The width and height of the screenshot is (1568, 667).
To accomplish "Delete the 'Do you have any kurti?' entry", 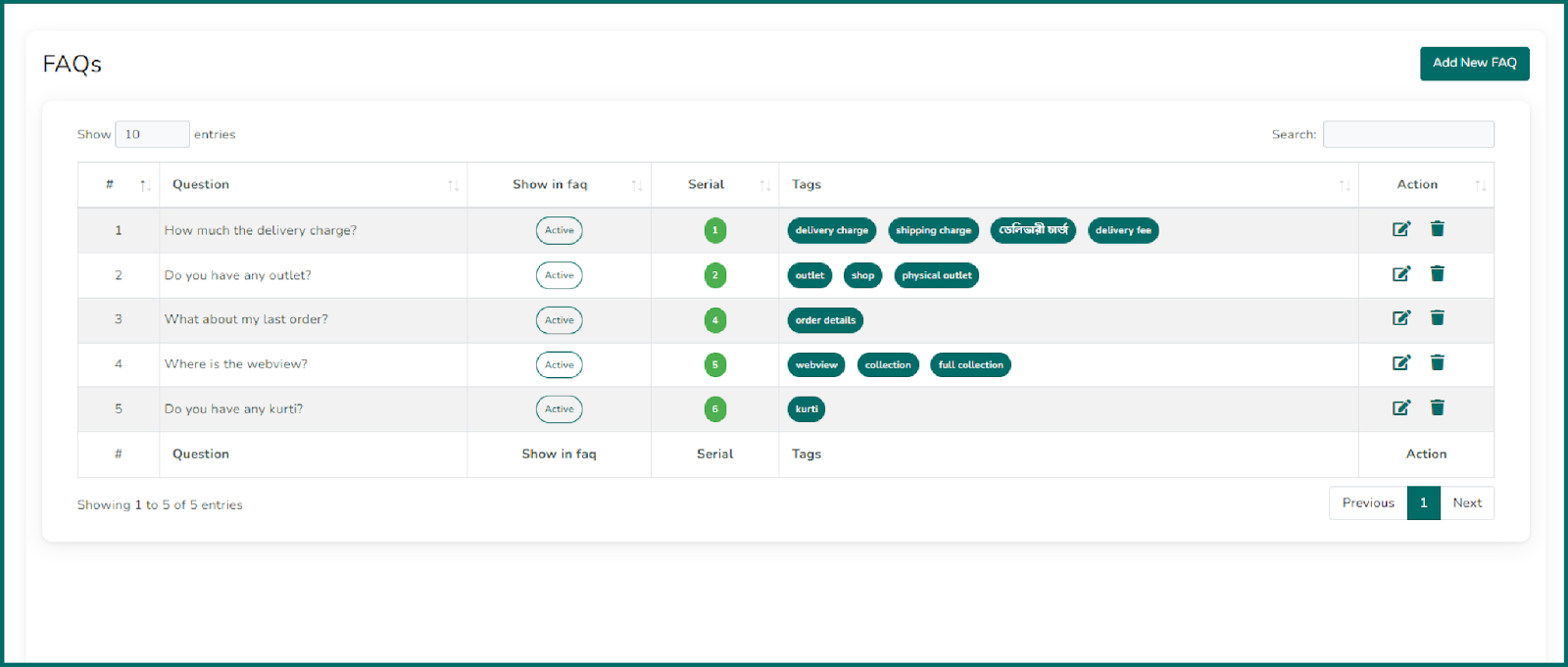I will 1437,408.
